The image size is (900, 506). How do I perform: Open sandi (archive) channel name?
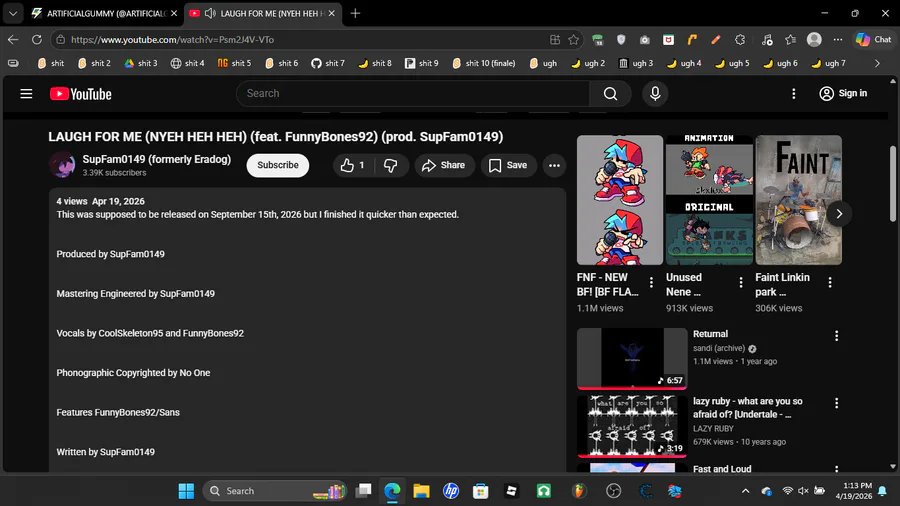tap(719, 348)
